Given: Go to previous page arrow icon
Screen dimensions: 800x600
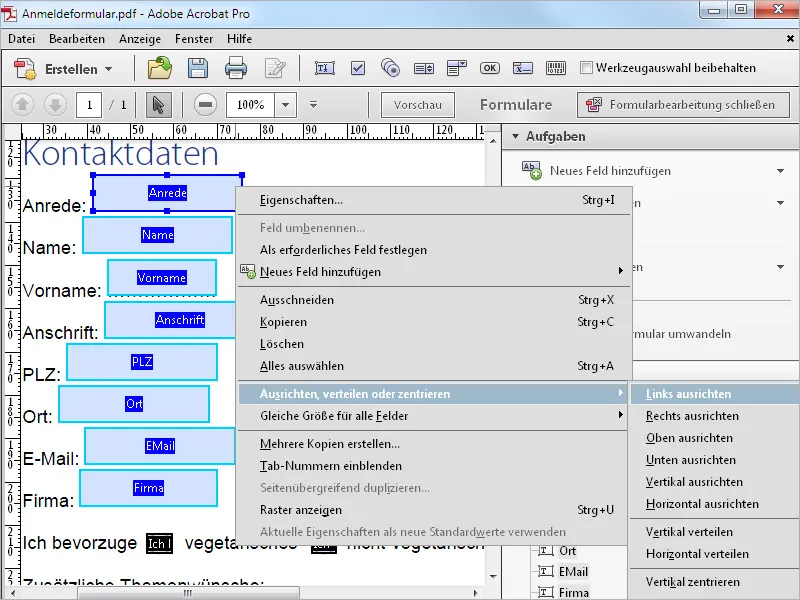Looking at the screenshot, I should pos(22,105).
